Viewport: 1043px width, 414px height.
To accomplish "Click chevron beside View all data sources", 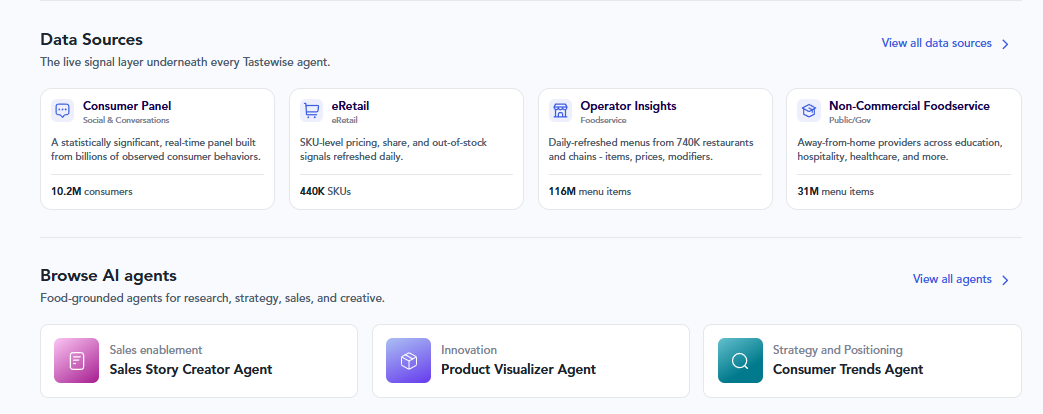I will 1005,44.
